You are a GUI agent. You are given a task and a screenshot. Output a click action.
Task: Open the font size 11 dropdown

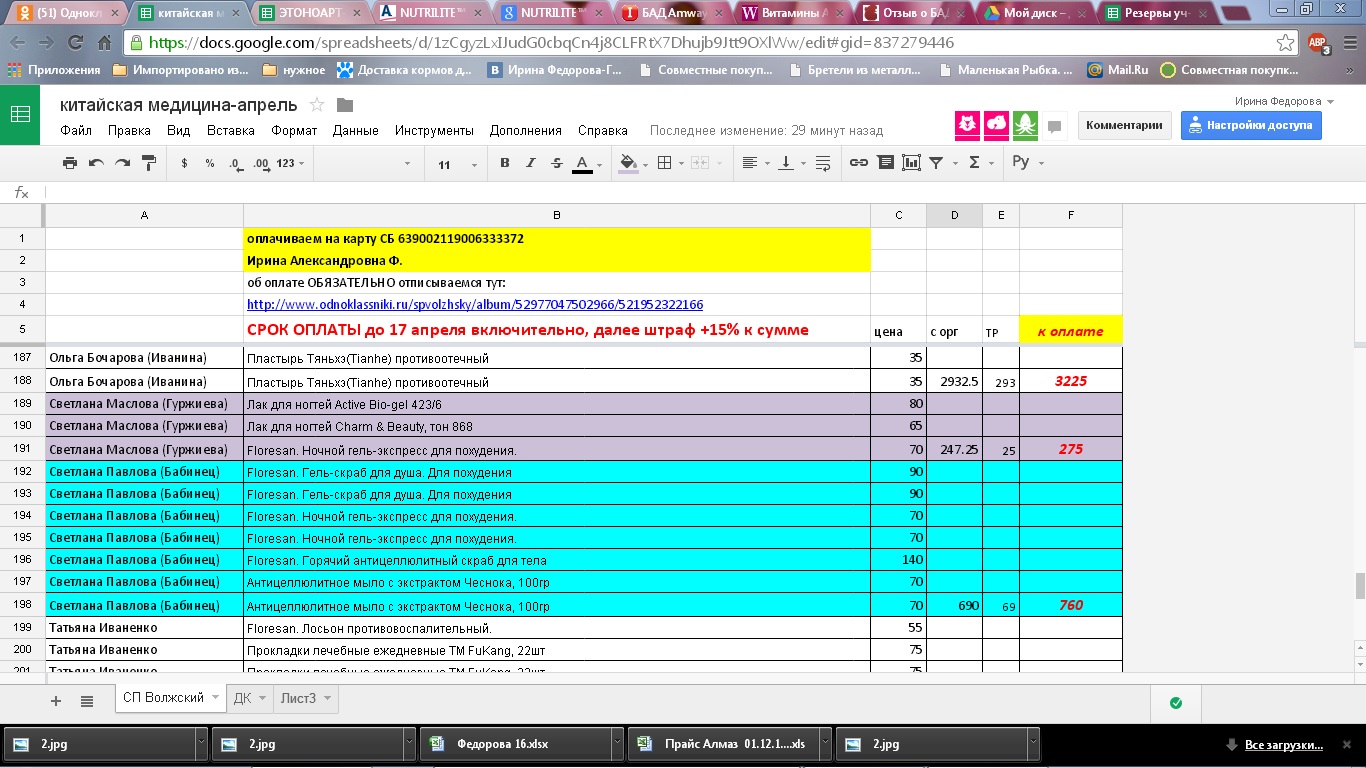click(456, 163)
